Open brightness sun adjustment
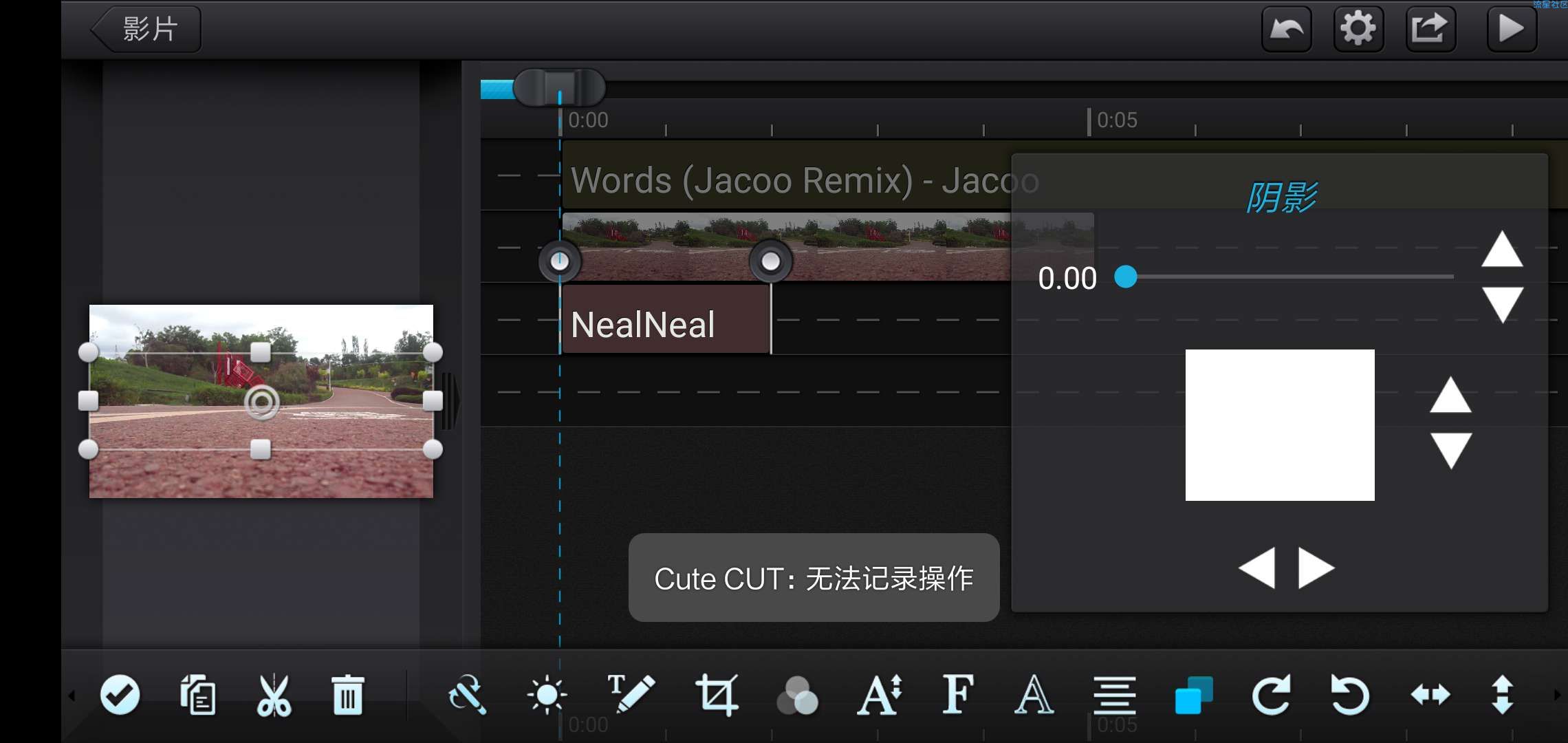 [x=547, y=695]
